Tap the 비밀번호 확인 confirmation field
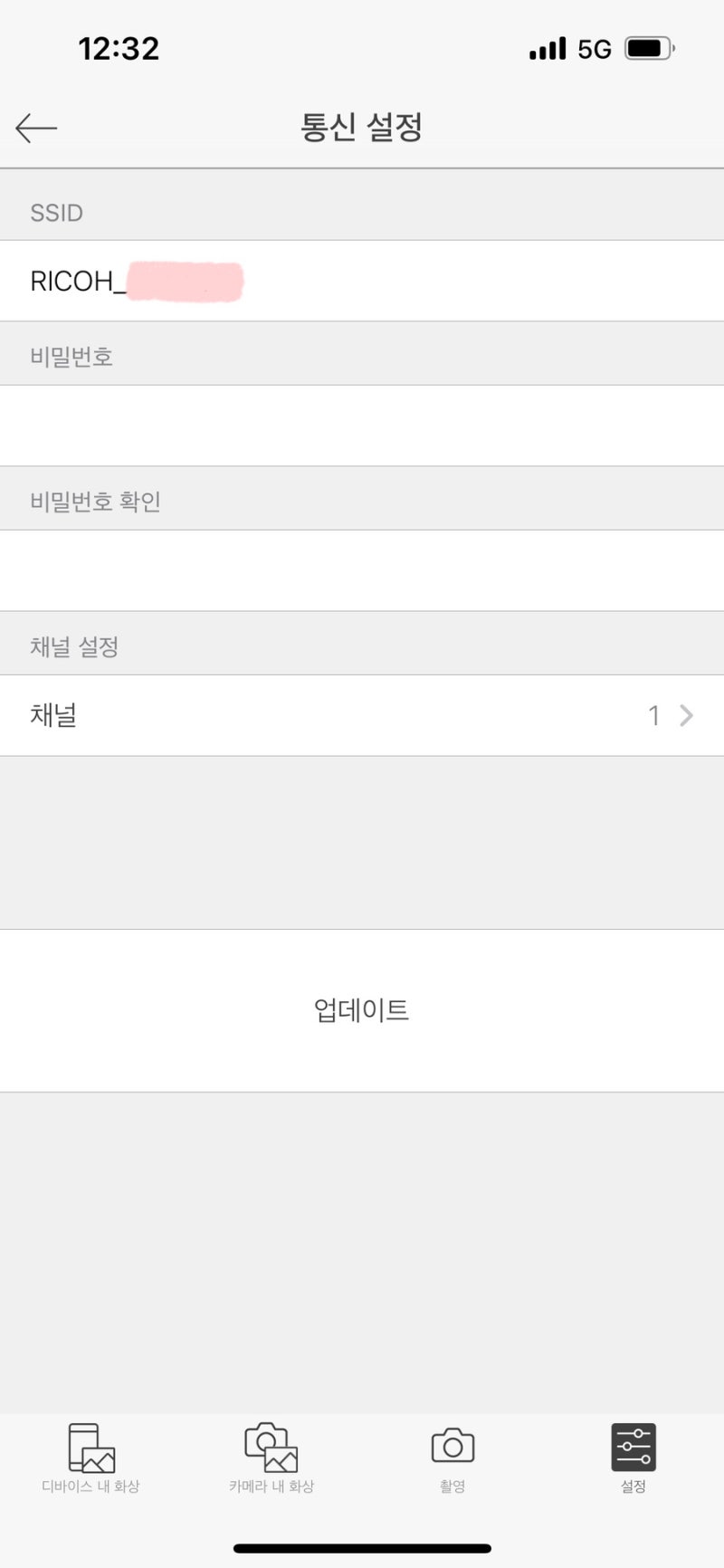Image resolution: width=724 pixels, height=1568 pixels. click(x=361, y=570)
